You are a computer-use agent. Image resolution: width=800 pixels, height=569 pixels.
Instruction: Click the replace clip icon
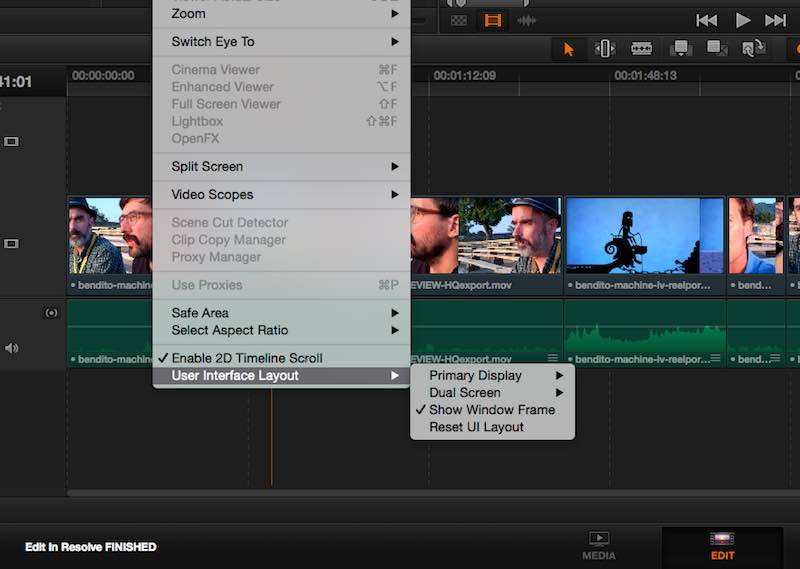753,48
